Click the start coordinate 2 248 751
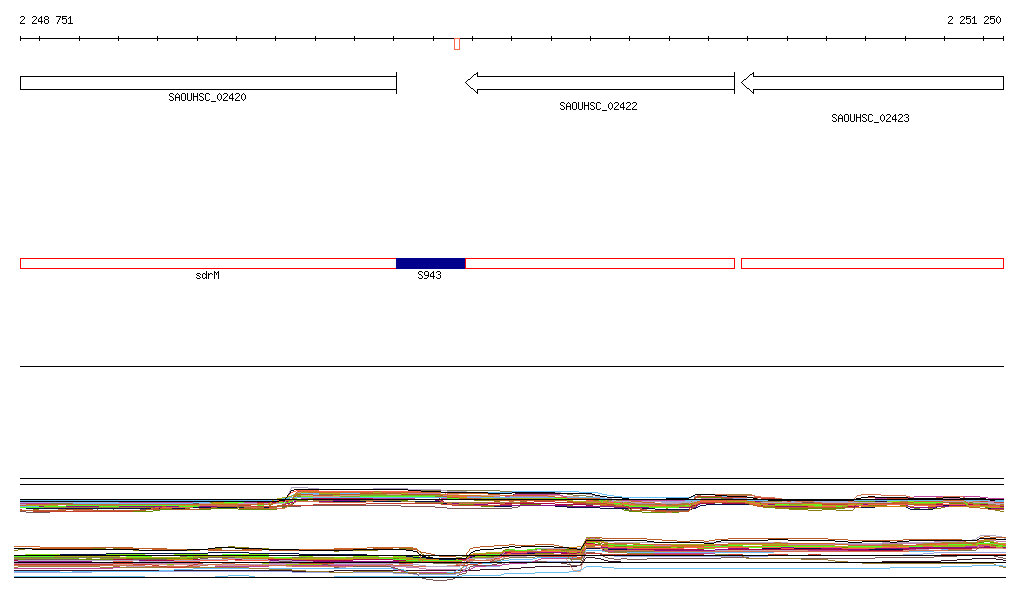This screenshot has height=611, width=1024. coord(46,20)
